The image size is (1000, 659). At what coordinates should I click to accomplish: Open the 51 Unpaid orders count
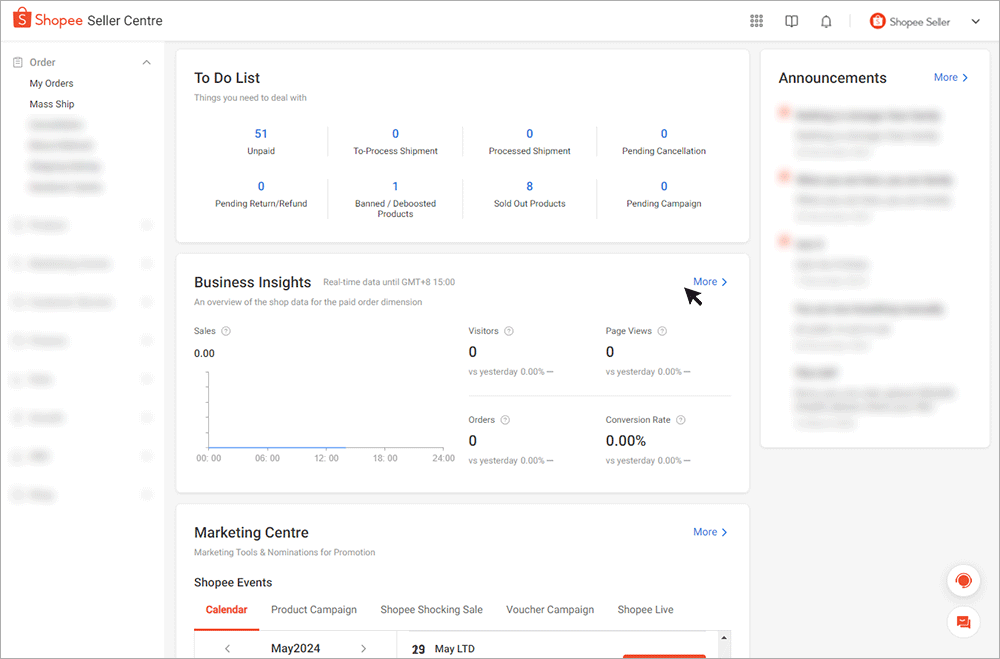pos(261,134)
